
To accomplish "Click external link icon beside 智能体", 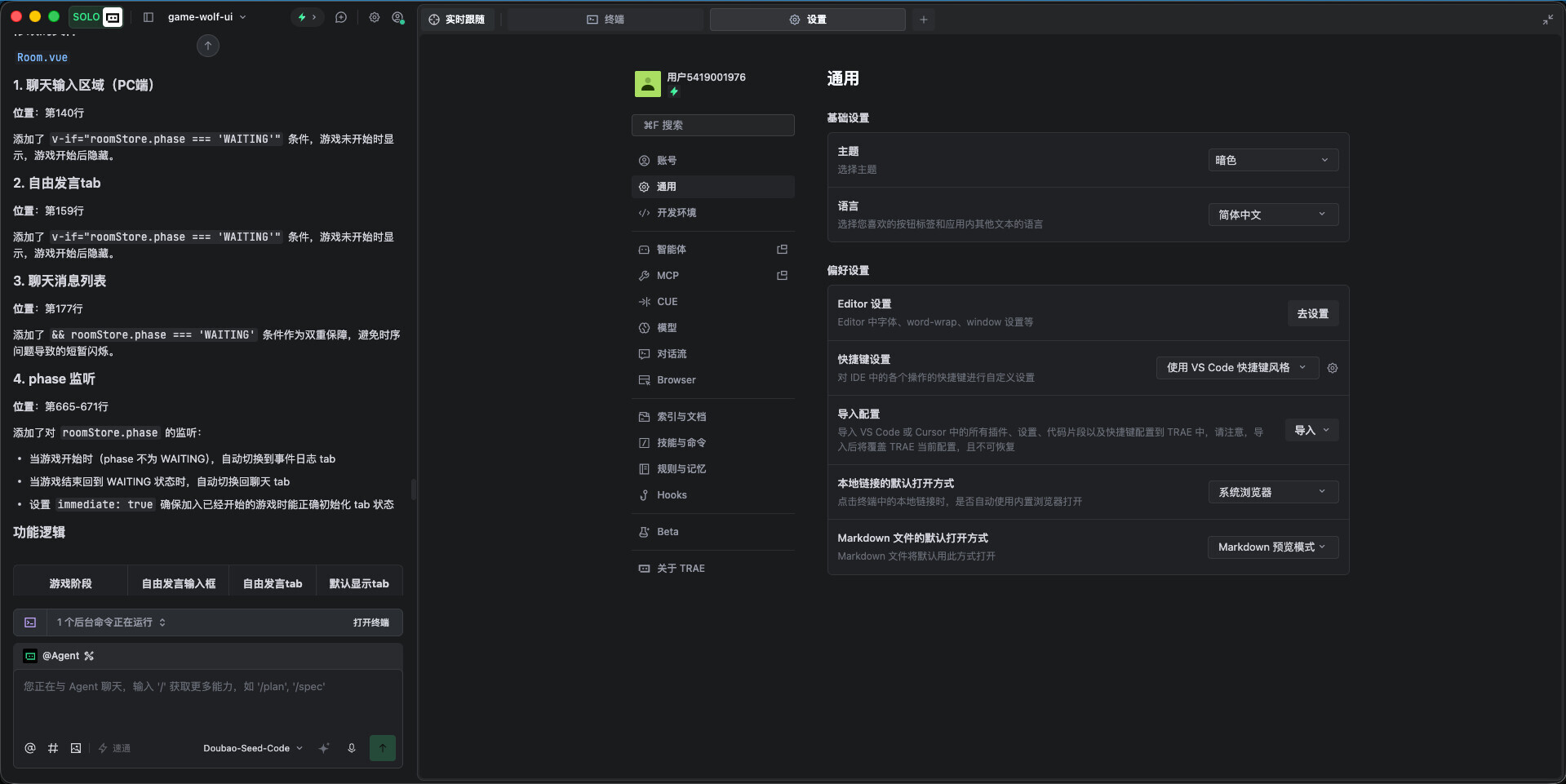I will [782, 250].
